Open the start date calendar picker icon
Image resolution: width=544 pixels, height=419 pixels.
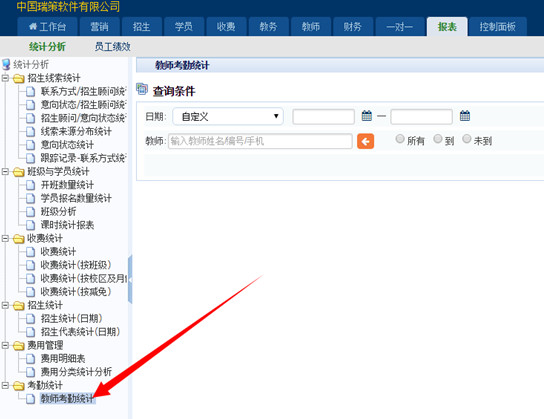pyautogui.click(x=367, y=116)
